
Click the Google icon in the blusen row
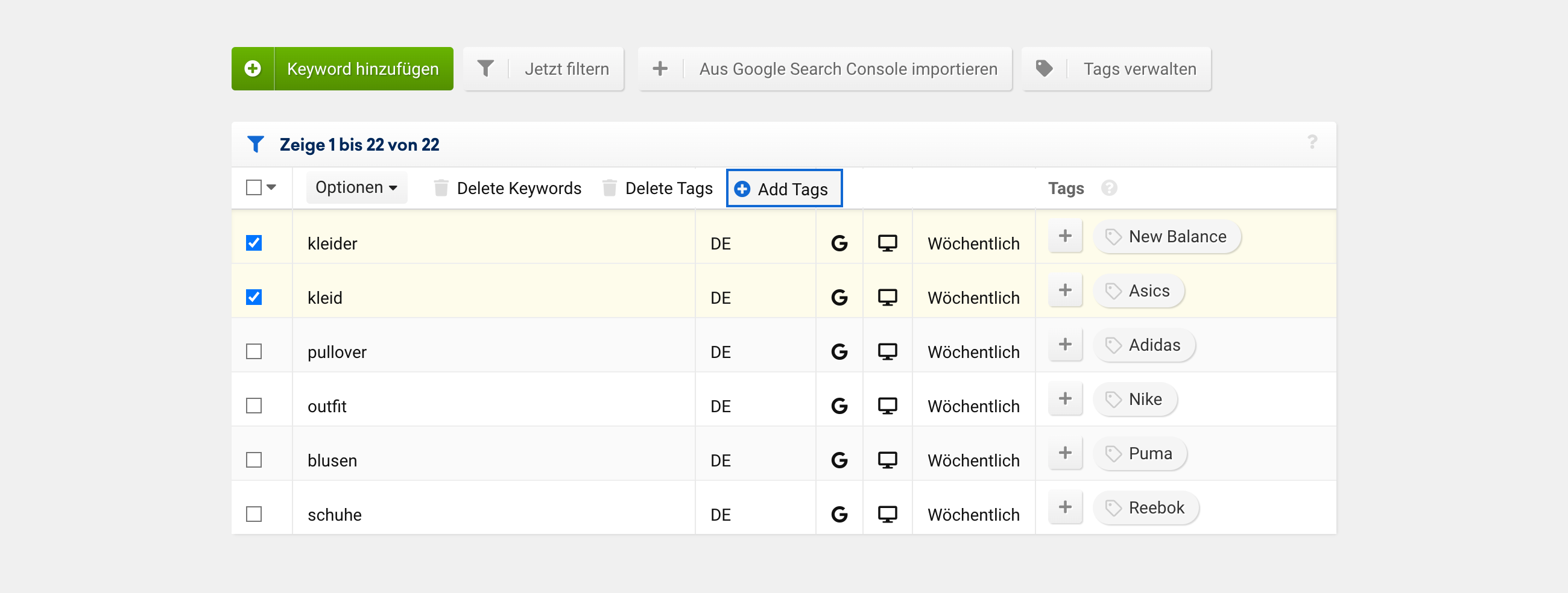(839, 460)
